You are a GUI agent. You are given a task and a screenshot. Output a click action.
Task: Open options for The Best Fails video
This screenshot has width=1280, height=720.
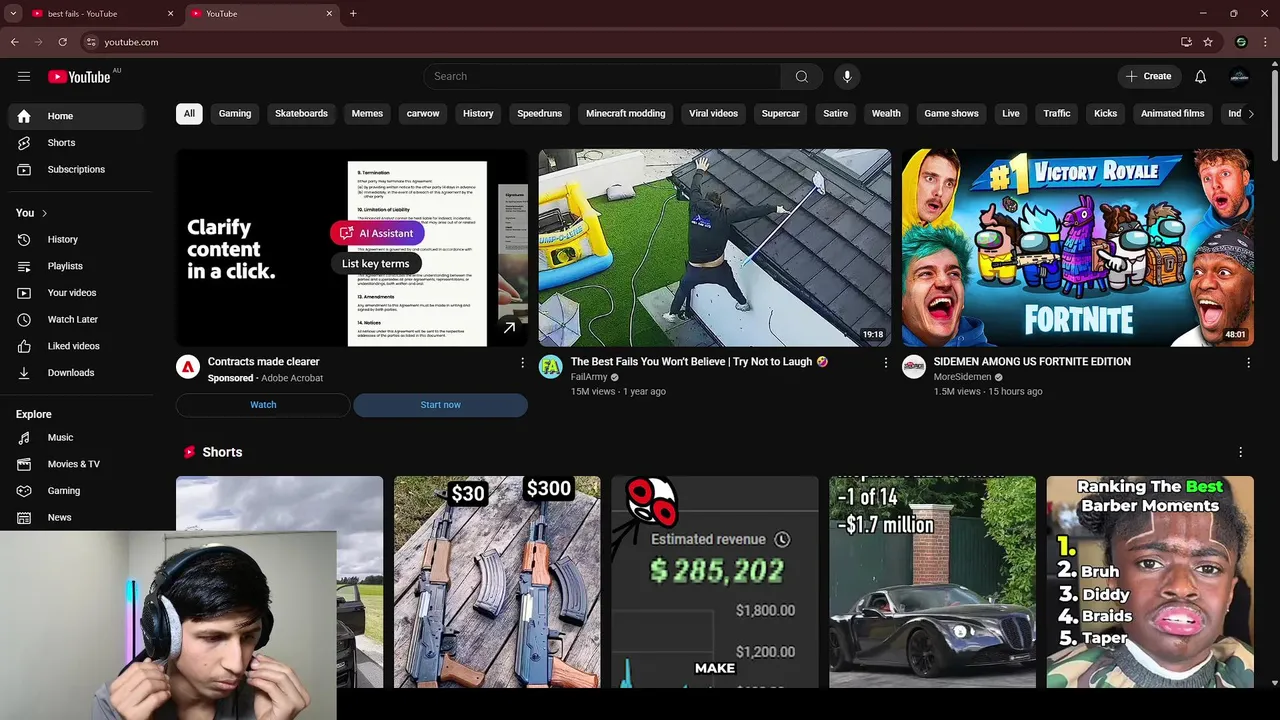click(x=885, y=363)
